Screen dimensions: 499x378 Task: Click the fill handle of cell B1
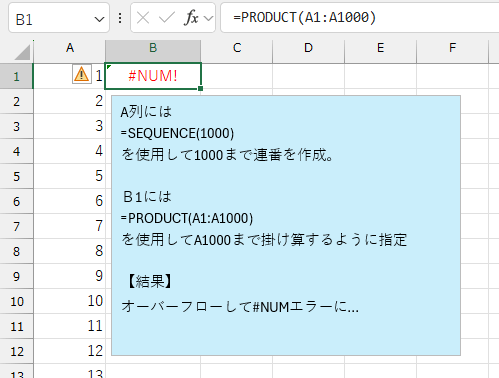[200, 88]
